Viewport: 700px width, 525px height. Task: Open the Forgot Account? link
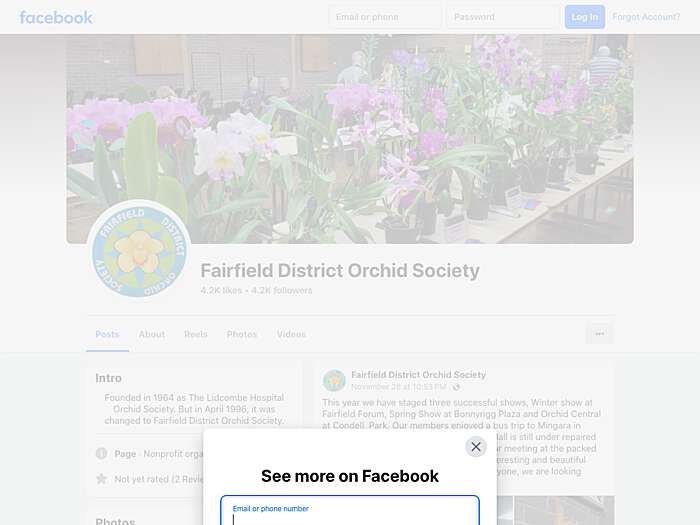click(646, 17)
